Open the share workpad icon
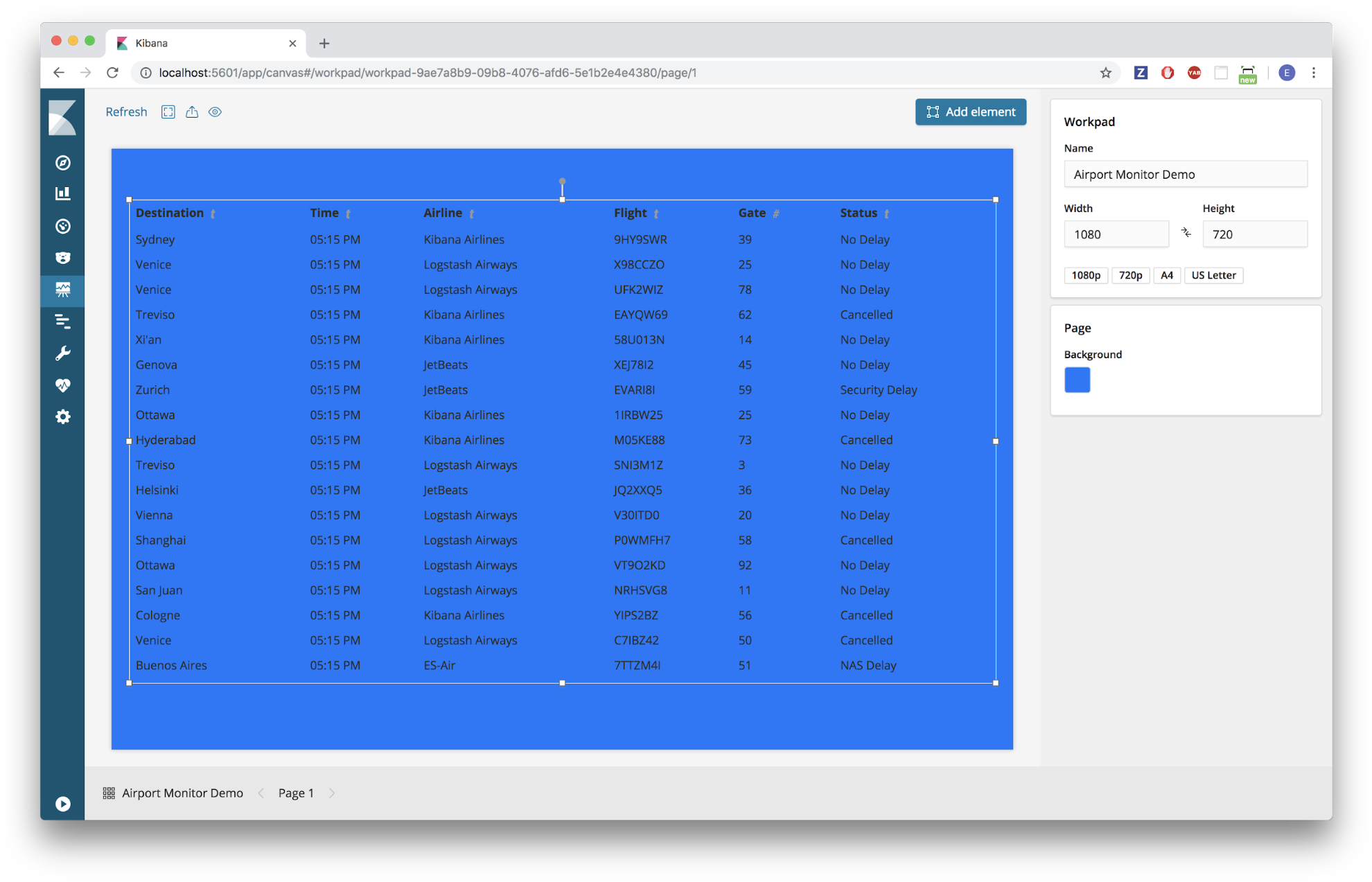Viewport: 1372px width, 882px height. pyautogui.click(x=192, y=112)
